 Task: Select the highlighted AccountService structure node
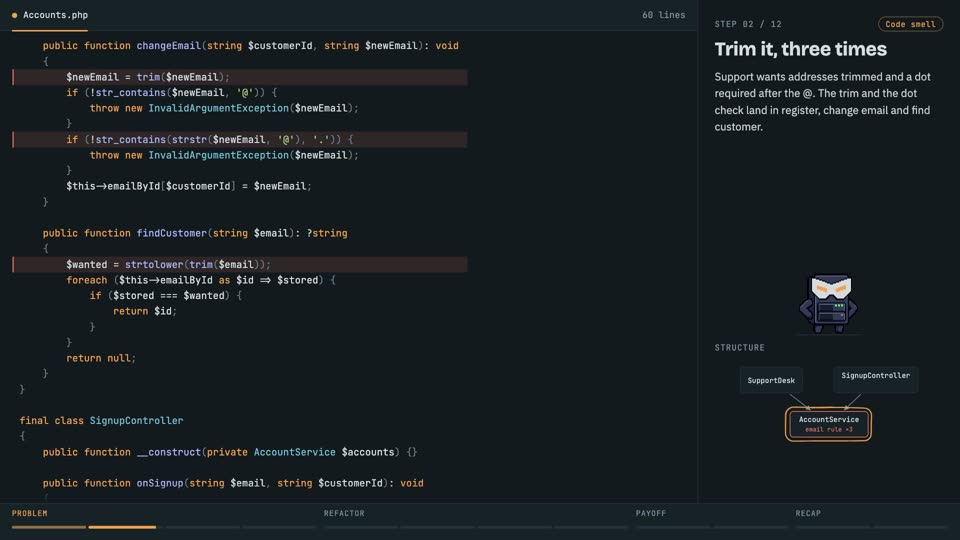828,424
